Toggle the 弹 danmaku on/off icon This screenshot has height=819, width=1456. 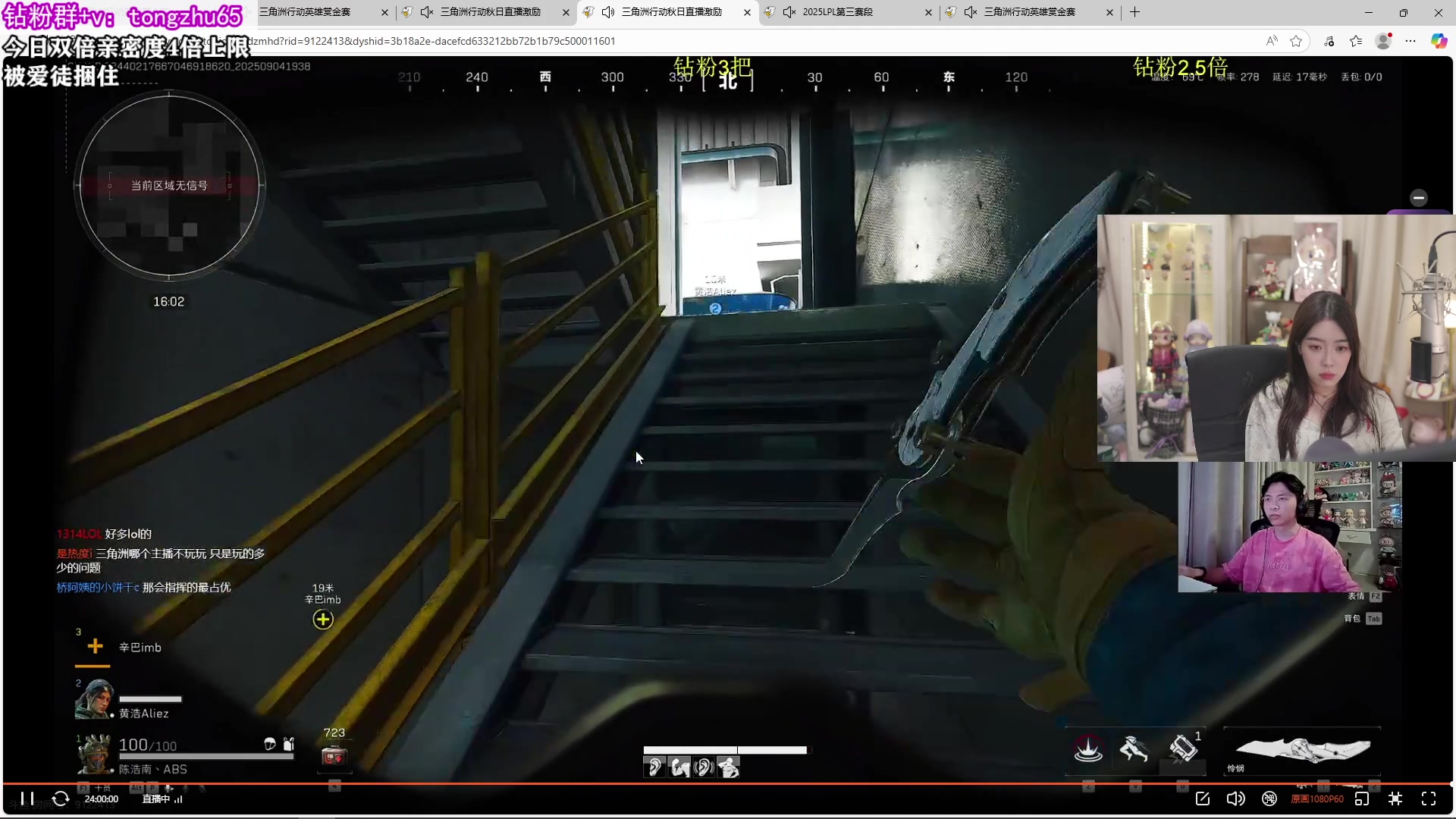point(1269,799)
